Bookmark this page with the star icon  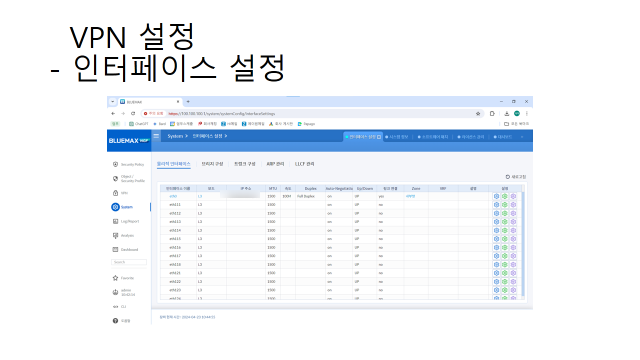pos(478,113)
